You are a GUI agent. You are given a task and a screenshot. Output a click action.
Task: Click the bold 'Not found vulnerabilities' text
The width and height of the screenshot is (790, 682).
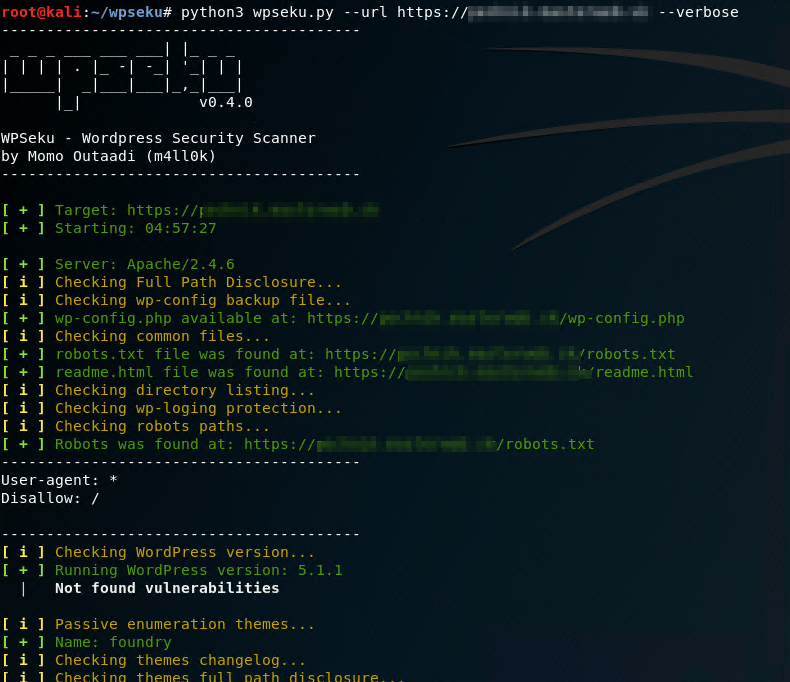pos(167,588)
